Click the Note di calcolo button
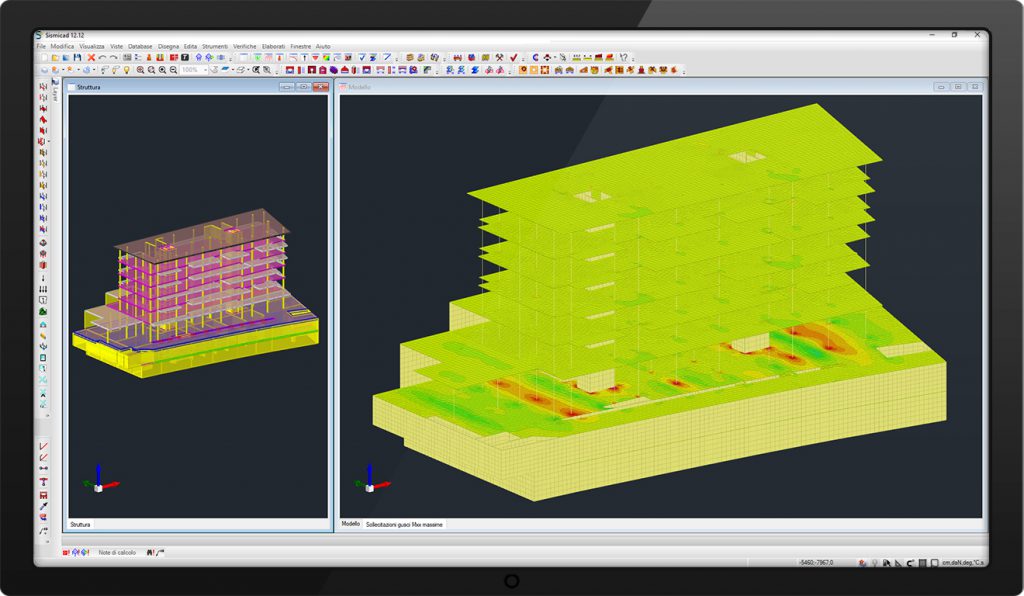 [117, 552]
